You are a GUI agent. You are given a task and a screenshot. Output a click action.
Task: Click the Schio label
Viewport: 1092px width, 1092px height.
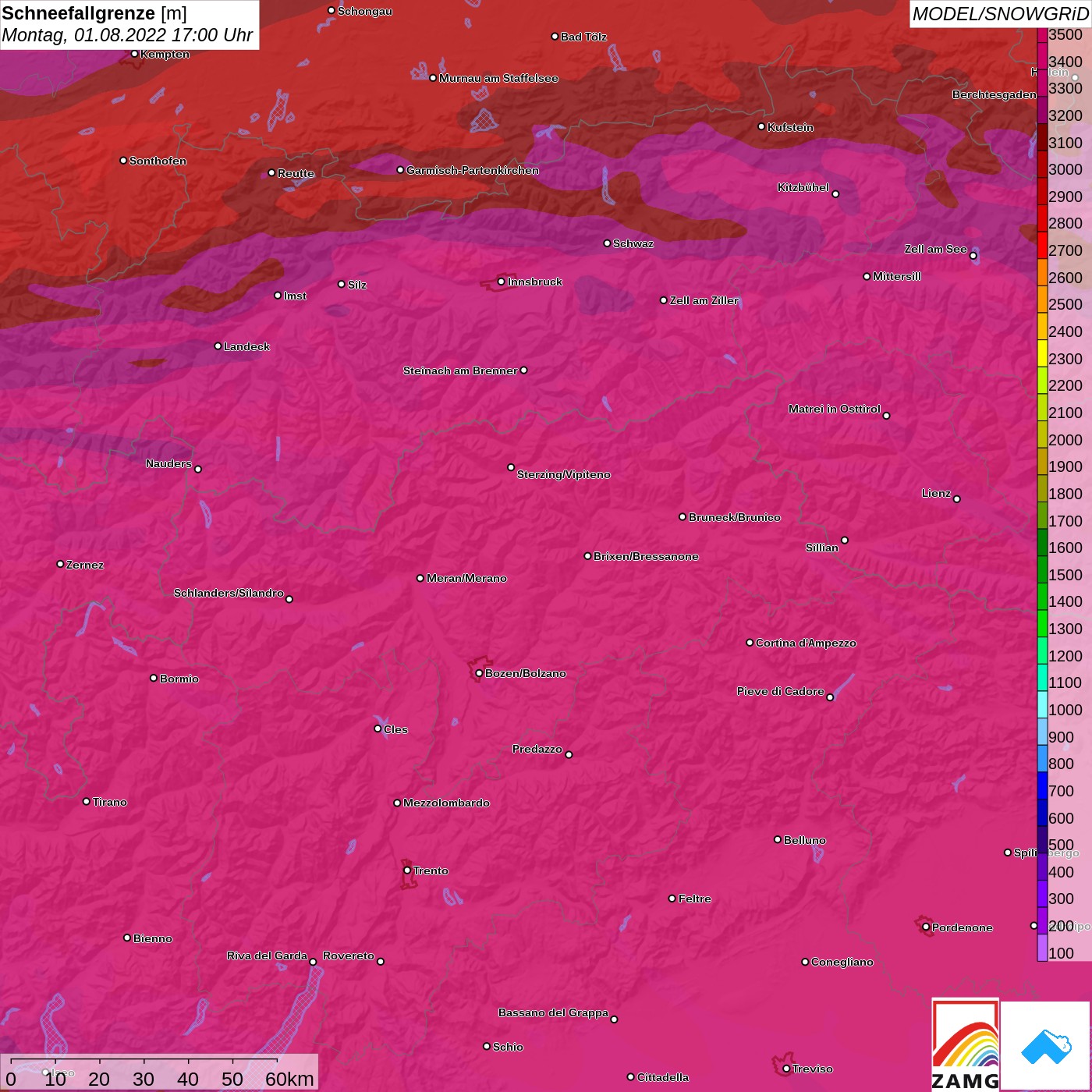tap(508, 1047)
